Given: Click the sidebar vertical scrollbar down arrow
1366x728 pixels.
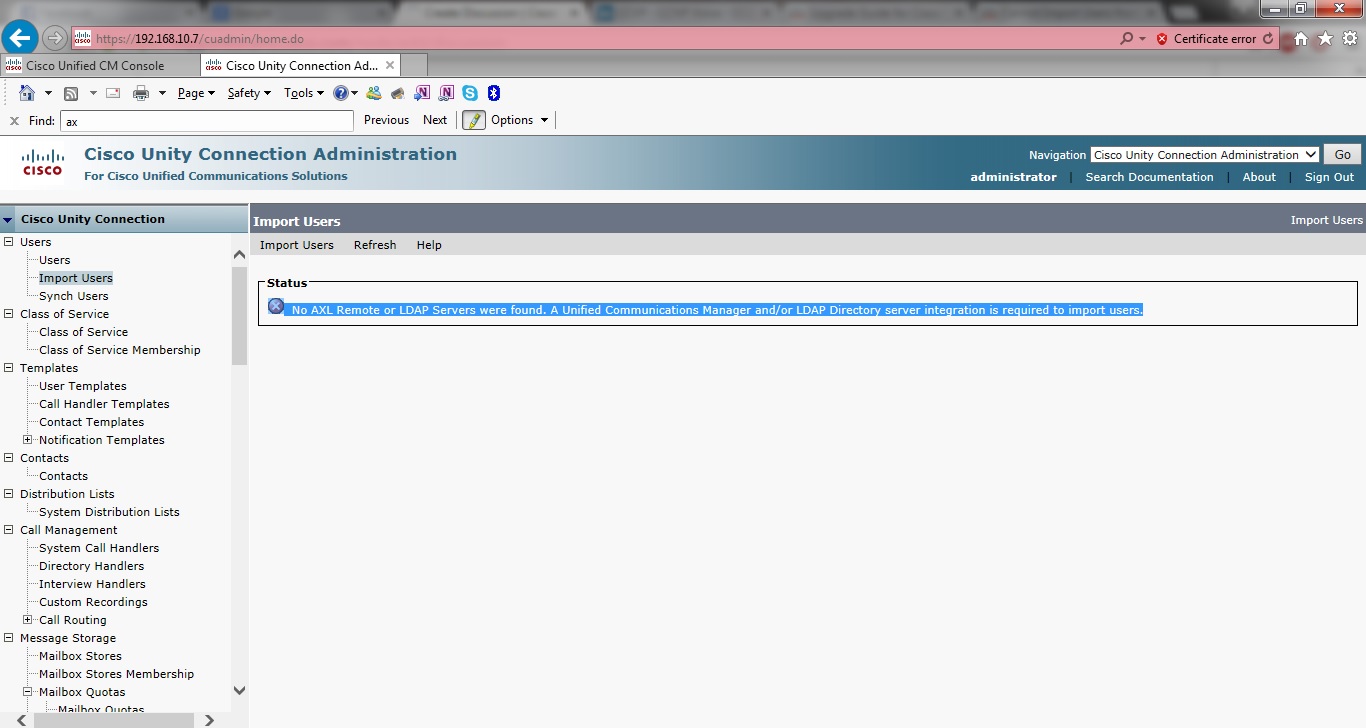Looking at the screenshot, I should 239,690.
